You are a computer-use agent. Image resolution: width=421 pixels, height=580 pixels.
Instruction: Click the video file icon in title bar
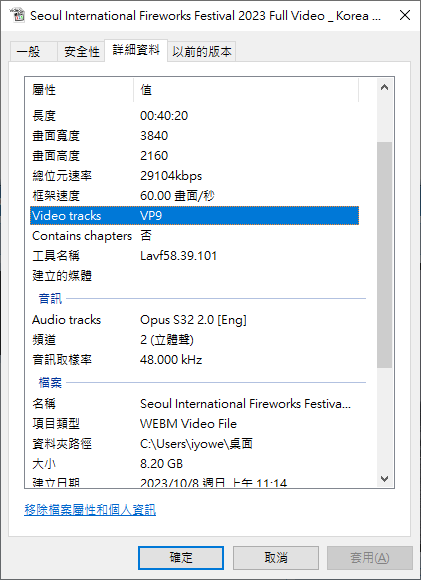point(17,15)
